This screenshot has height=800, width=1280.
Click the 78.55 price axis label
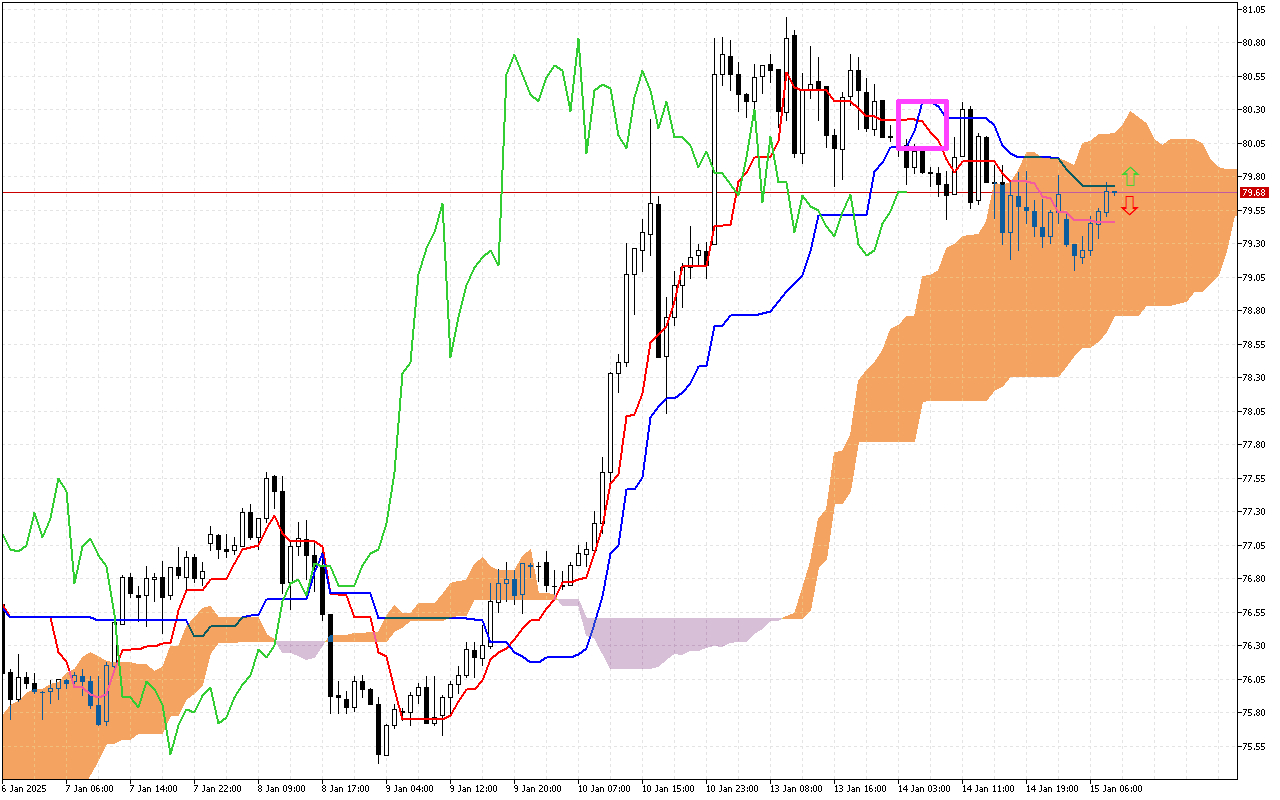1254,345
